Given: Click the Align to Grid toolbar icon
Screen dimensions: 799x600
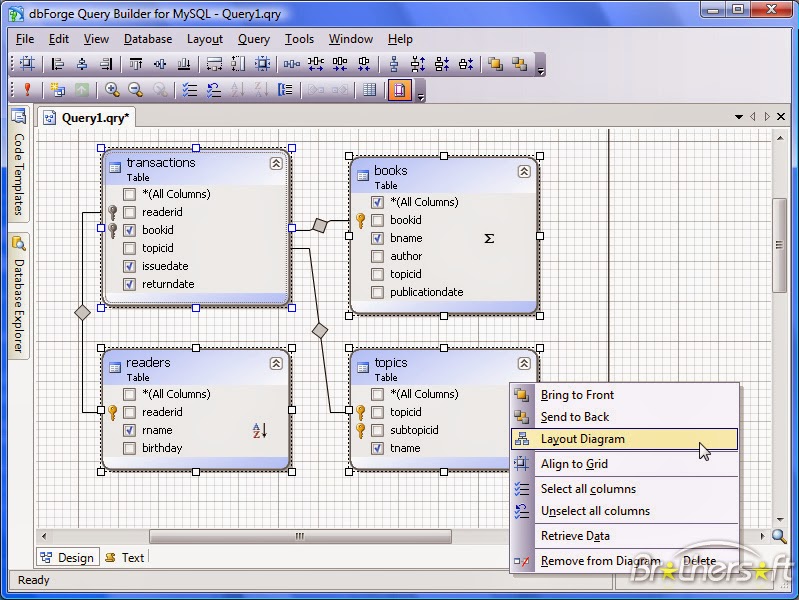Looking at the screenshot, I should click(27, 64).
